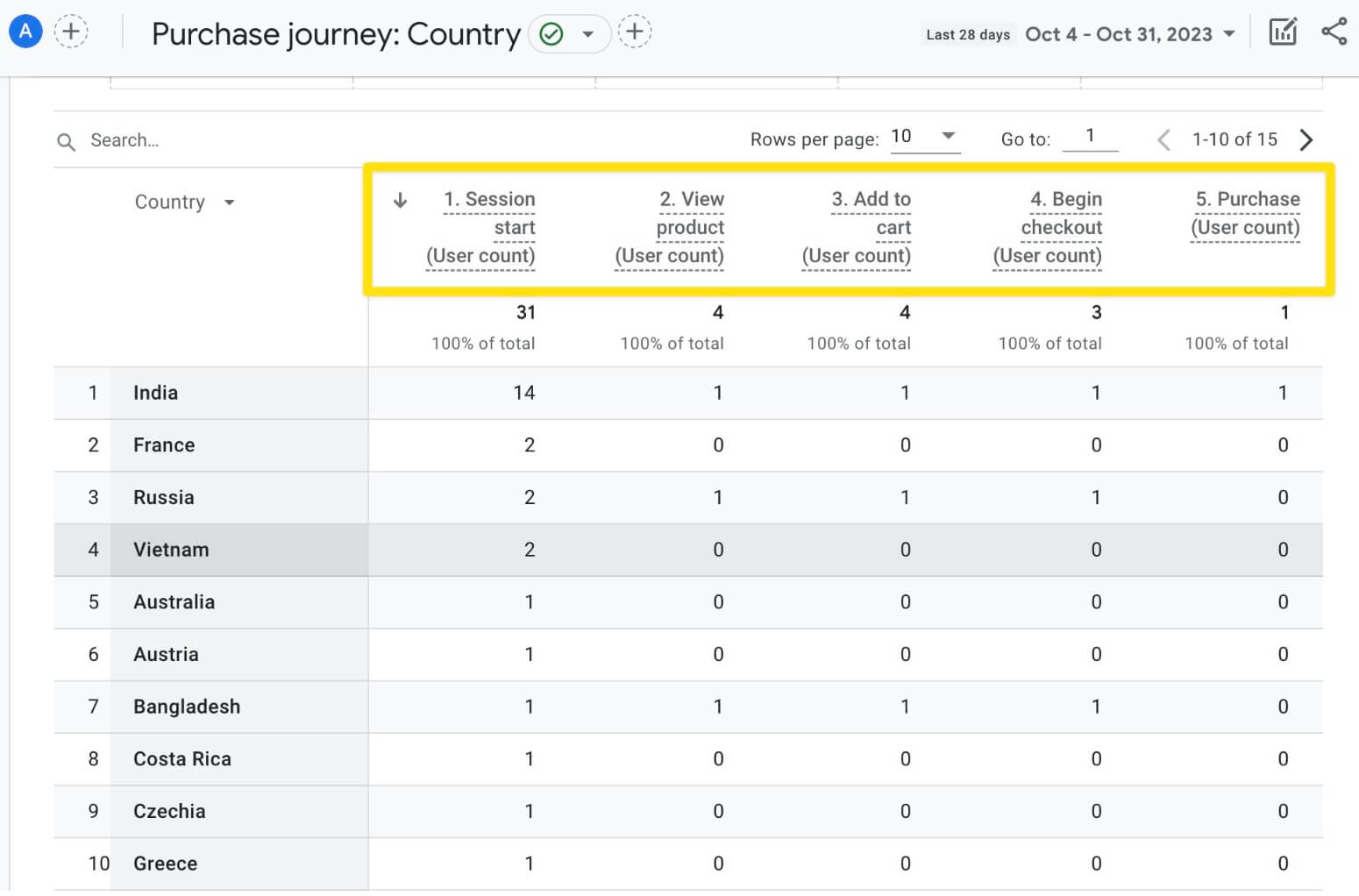Click the plus icon after the report title
The width and height of the screenshot is (1359, 896).
(x=635, y=32)
